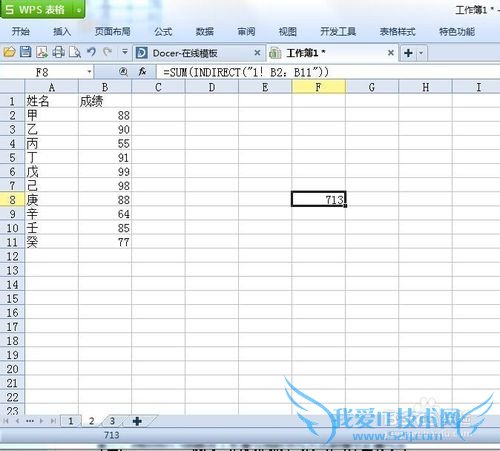Image resolution: width=500 pixels, height=451 pixels.
Task: Open the 插入 ribbon tab
Action: pos(62,32)
